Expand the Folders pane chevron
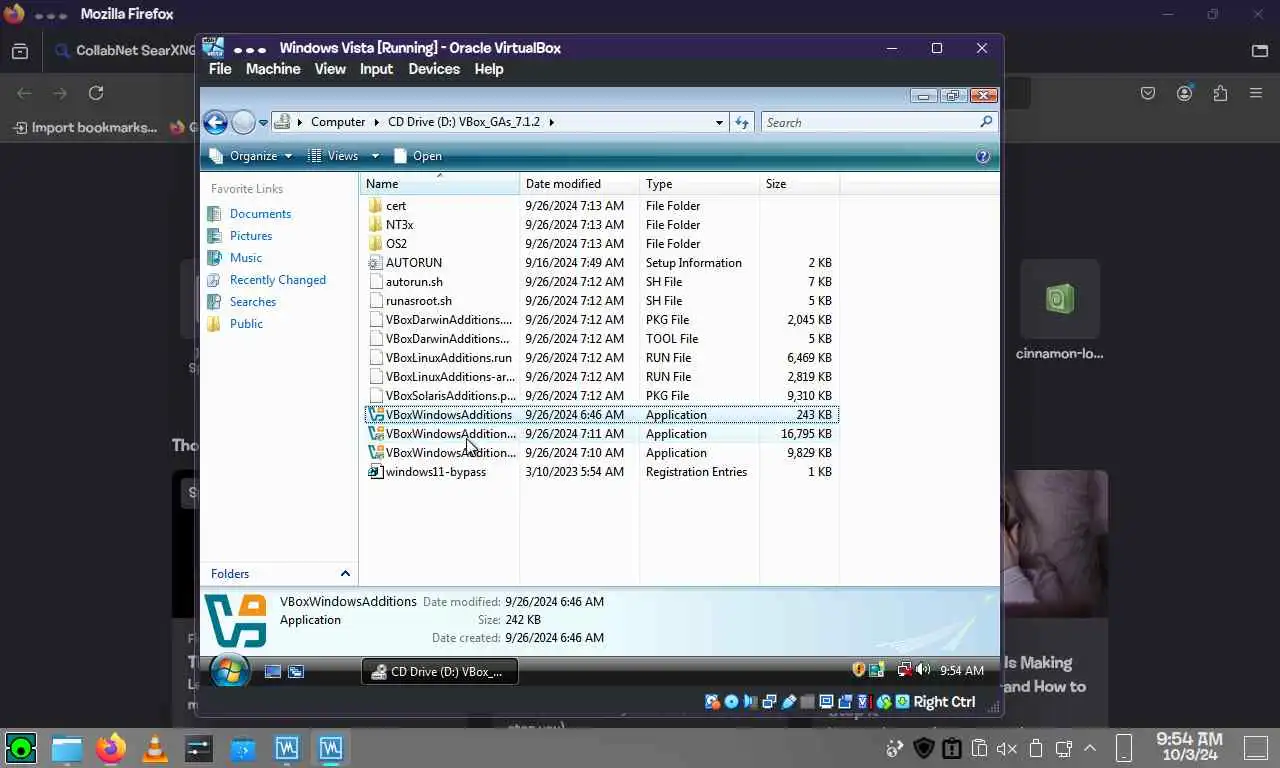Image resolution: width=1280 pixels, height=768 pixels. click(x=345, y=574)
